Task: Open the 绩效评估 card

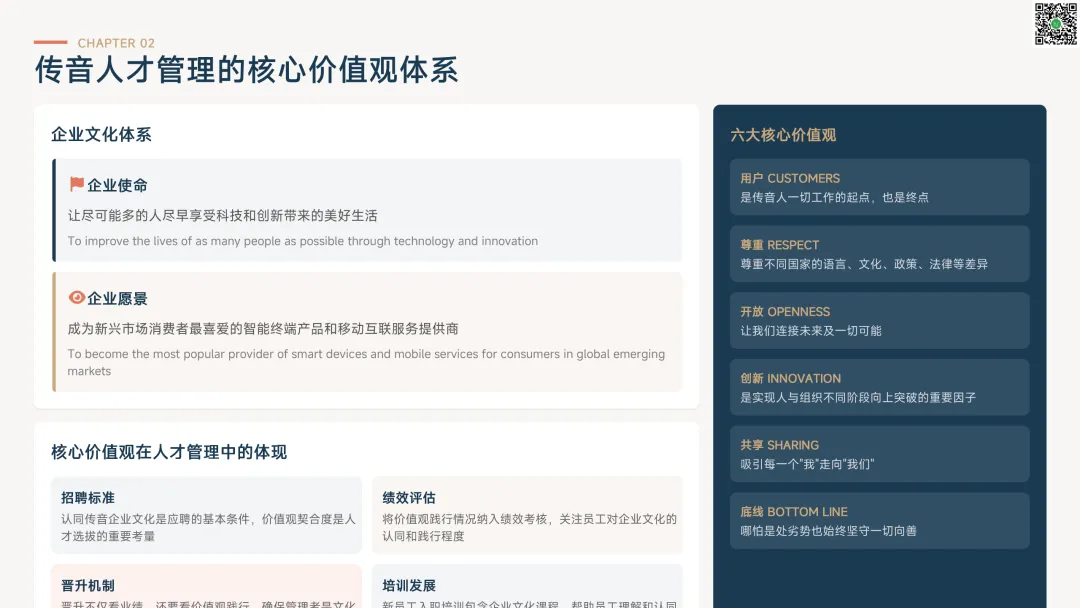Action: click(x=527, y=515)
